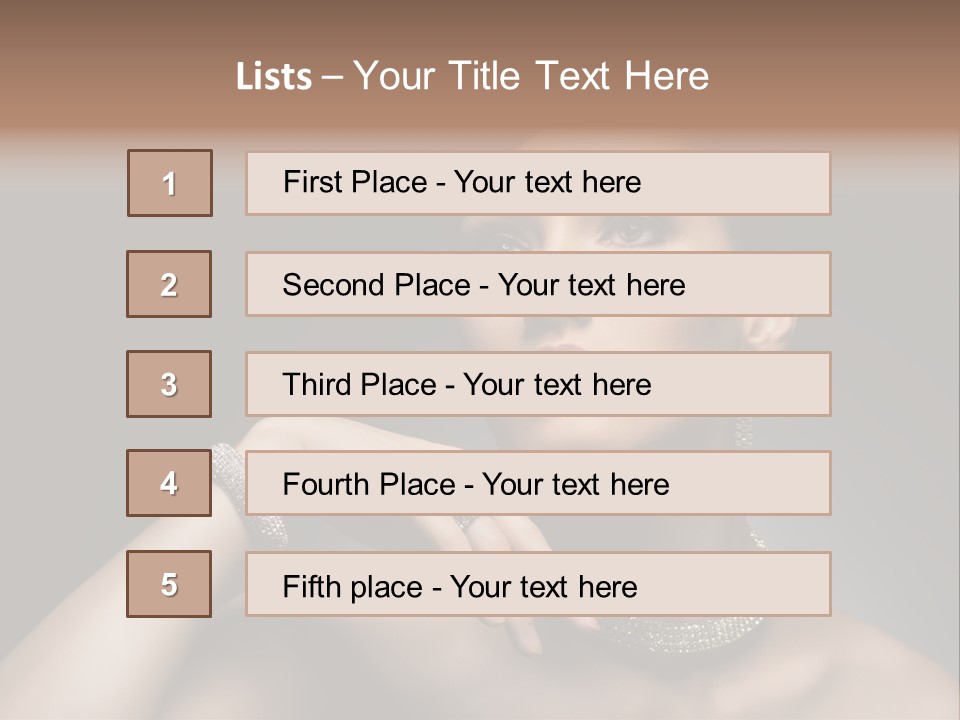
Task: Click the number 3 box
Action: pyautogui.click(x=169, y=384)
